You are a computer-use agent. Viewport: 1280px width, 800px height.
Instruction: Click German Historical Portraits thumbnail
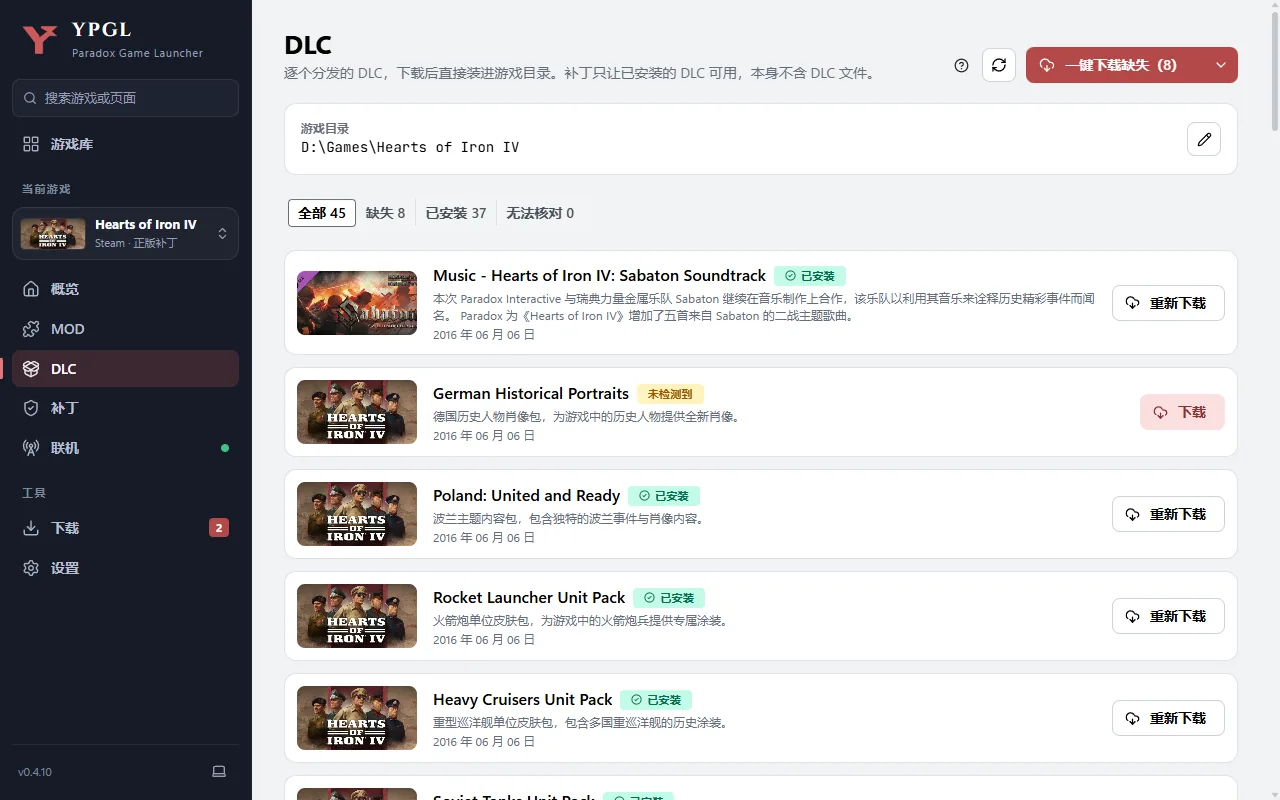click(x=357, y=412)
